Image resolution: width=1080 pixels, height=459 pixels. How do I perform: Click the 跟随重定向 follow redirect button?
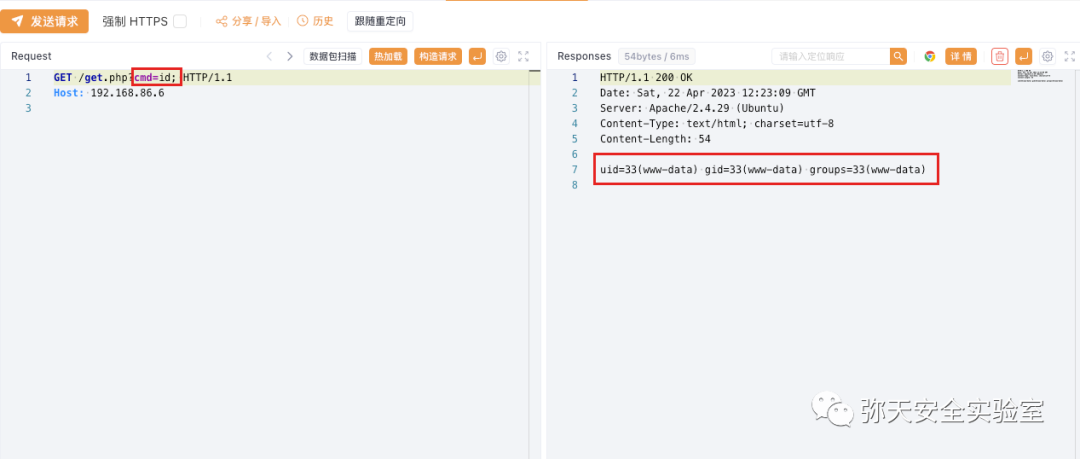click(x=380, y=21)
